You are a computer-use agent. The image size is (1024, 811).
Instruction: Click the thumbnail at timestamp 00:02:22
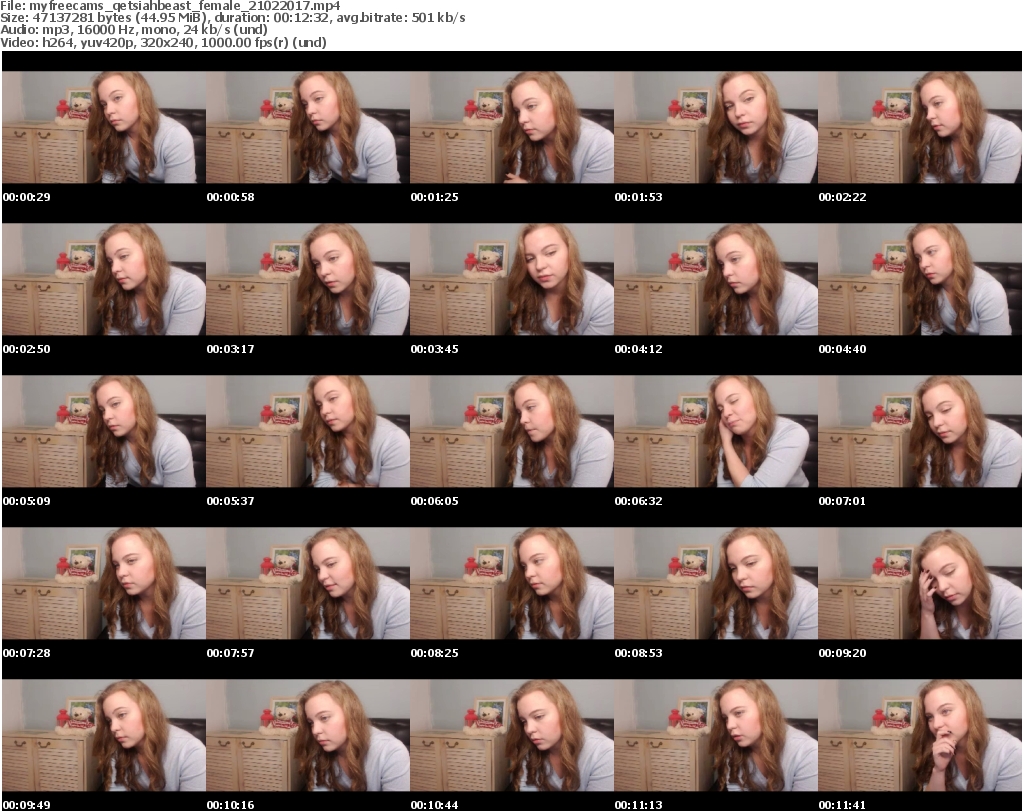click(x=920, y=127)
